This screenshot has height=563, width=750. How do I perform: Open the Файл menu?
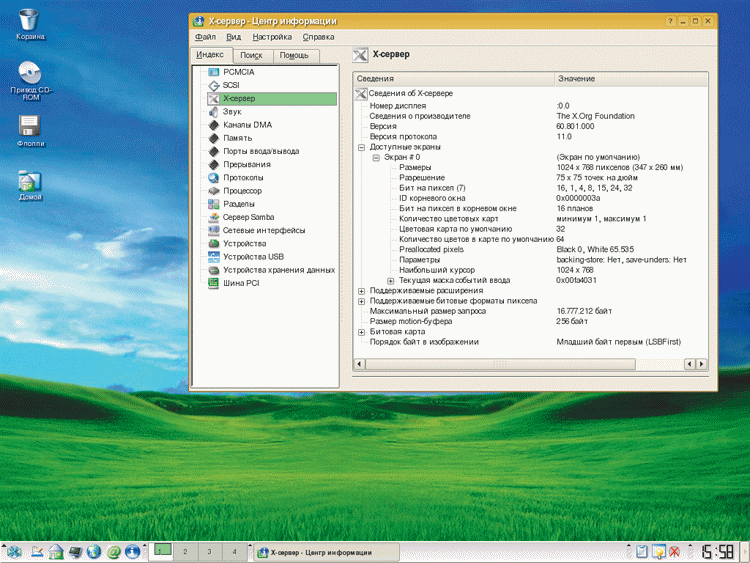pyautogui.click(x=205, y=37)
